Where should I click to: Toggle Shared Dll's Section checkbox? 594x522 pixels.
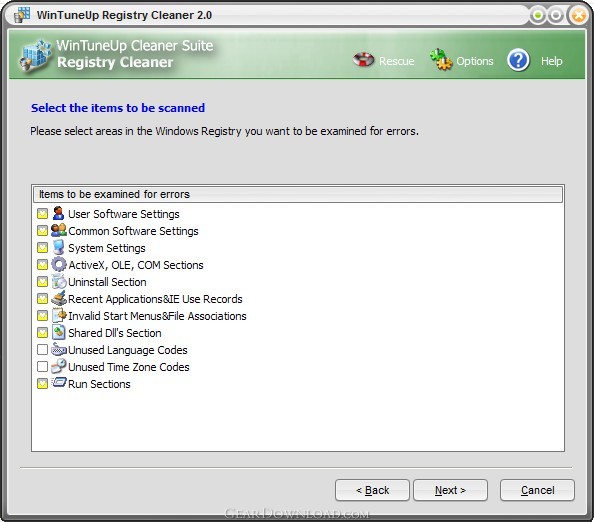pos(42,333)
